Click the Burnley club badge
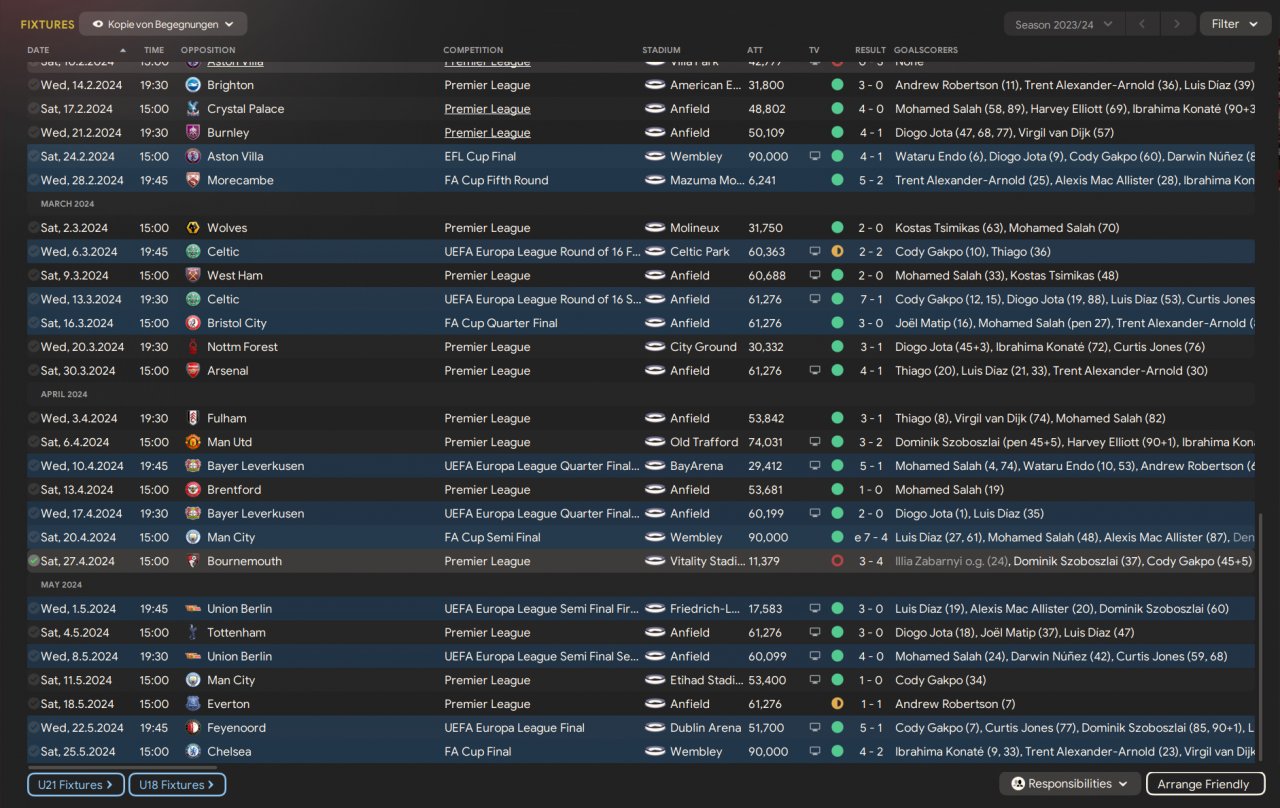Image resolution: width=1280 pixels, height=808 pixels. pos(193,133)
